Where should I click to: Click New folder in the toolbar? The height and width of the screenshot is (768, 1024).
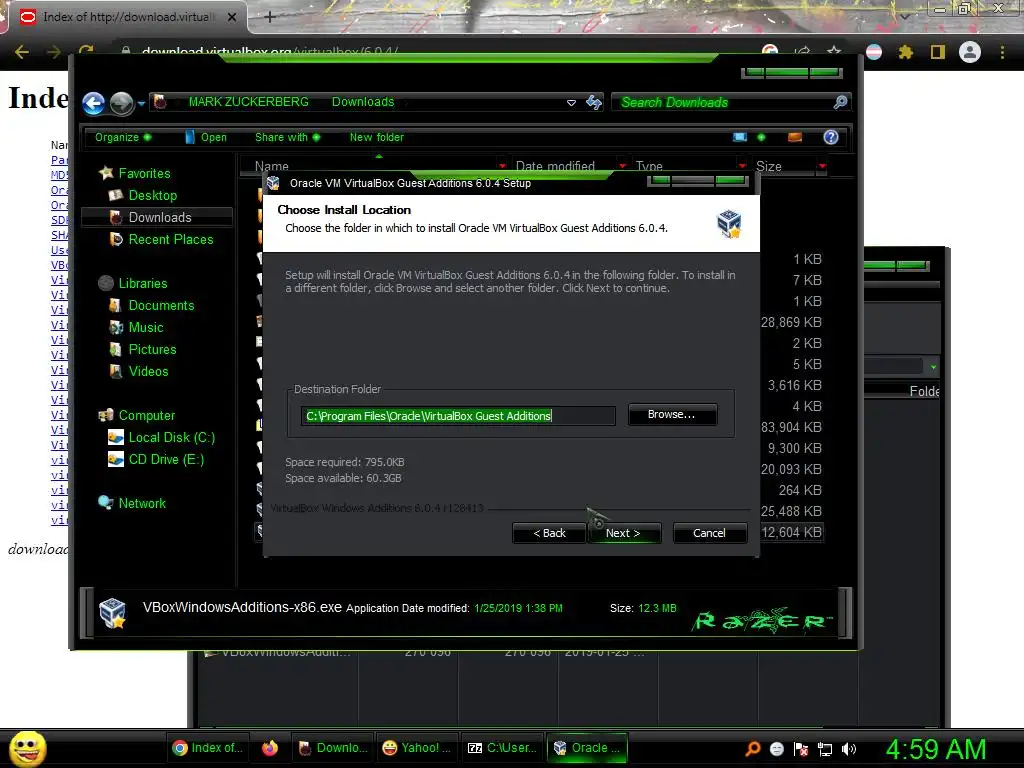pyautogui.click(x=377, y=137)
